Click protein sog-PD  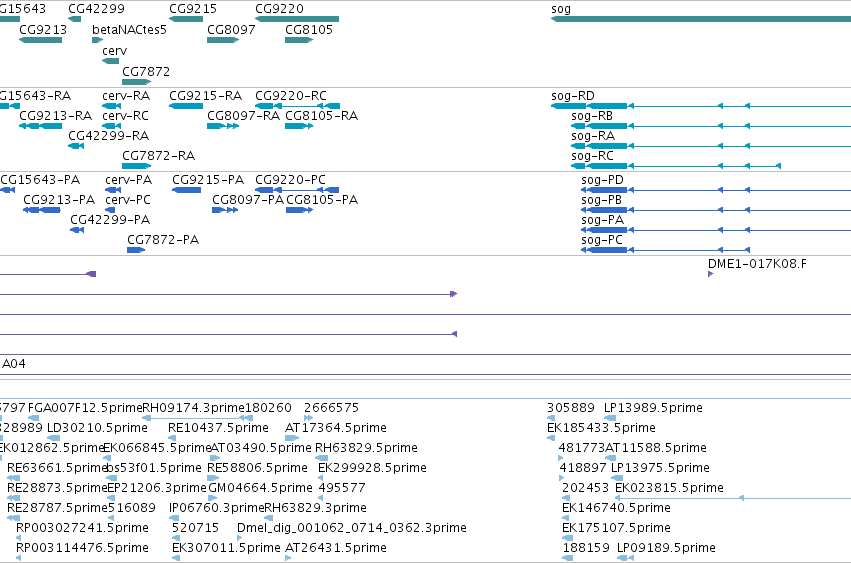pos(716,190)
